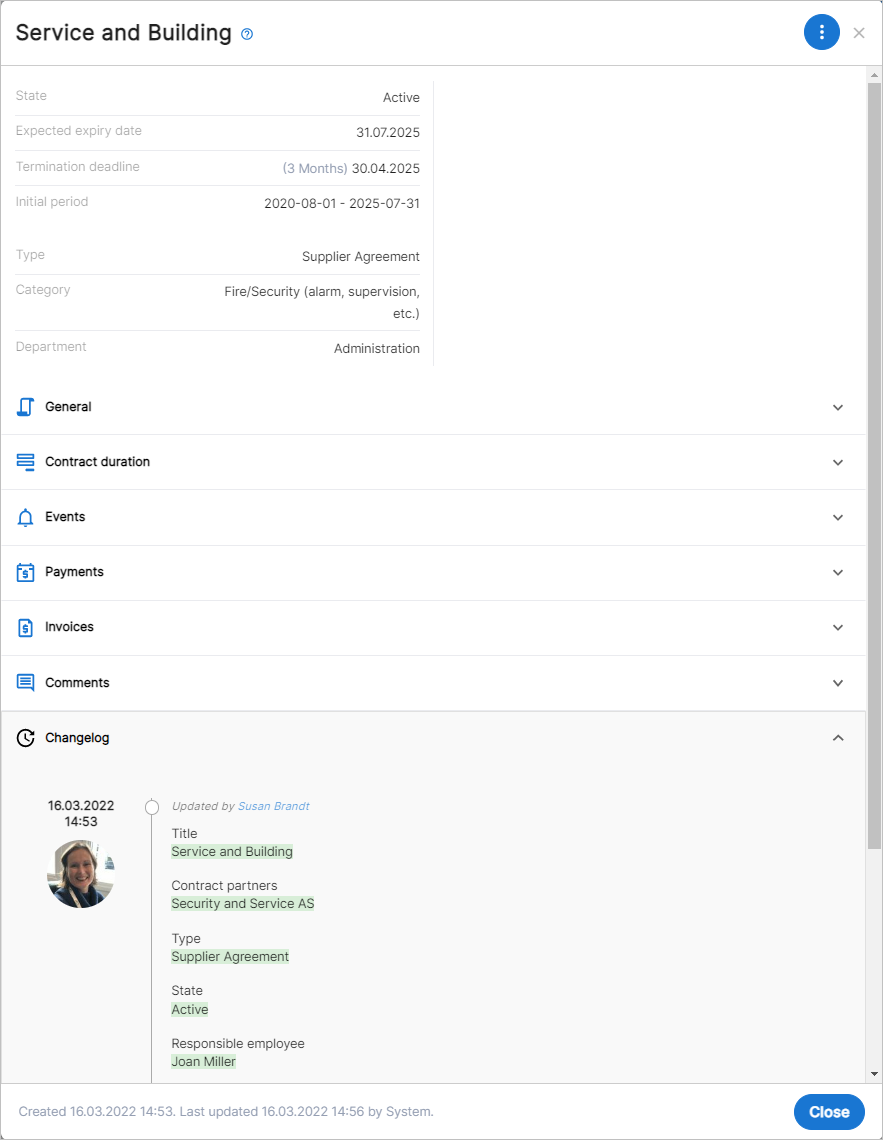883x1140 pixels.
Task: Select the 'Active' state value at top
Action: tap(401, 97)
